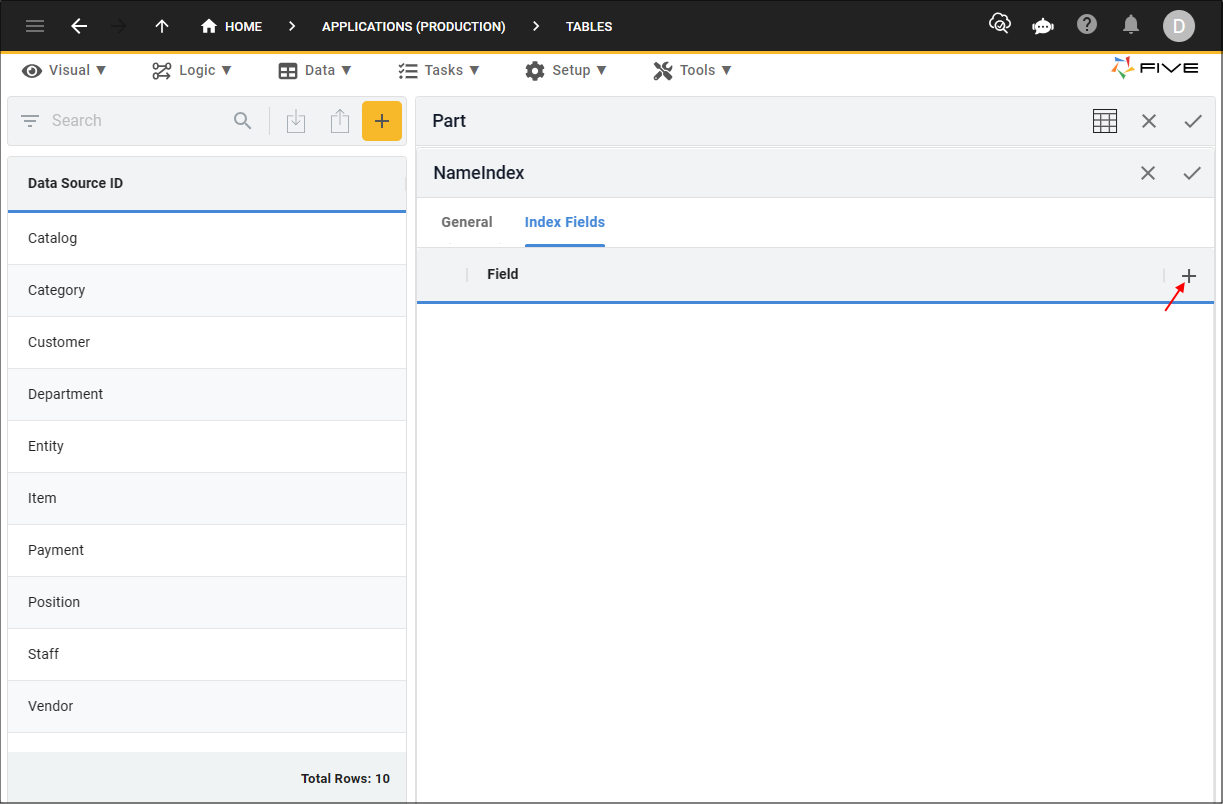Select the Entity table row
1223x804 pixels.
[207, 446]
